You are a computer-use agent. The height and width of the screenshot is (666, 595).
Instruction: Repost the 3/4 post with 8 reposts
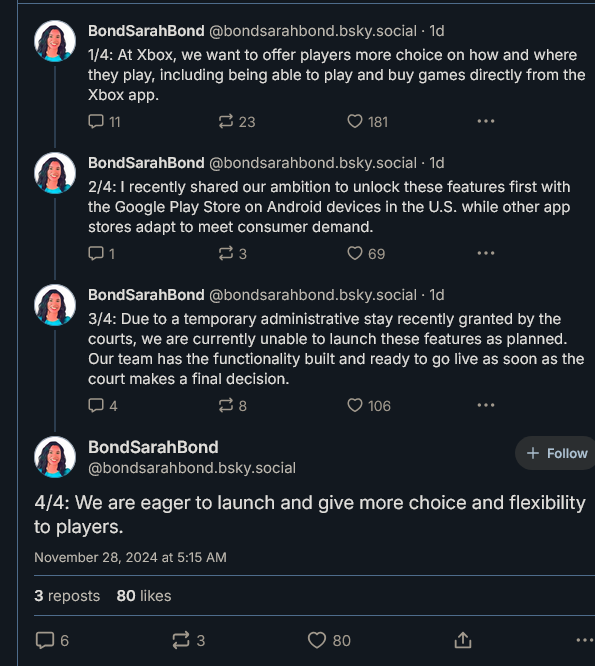[x=232, y=406]
